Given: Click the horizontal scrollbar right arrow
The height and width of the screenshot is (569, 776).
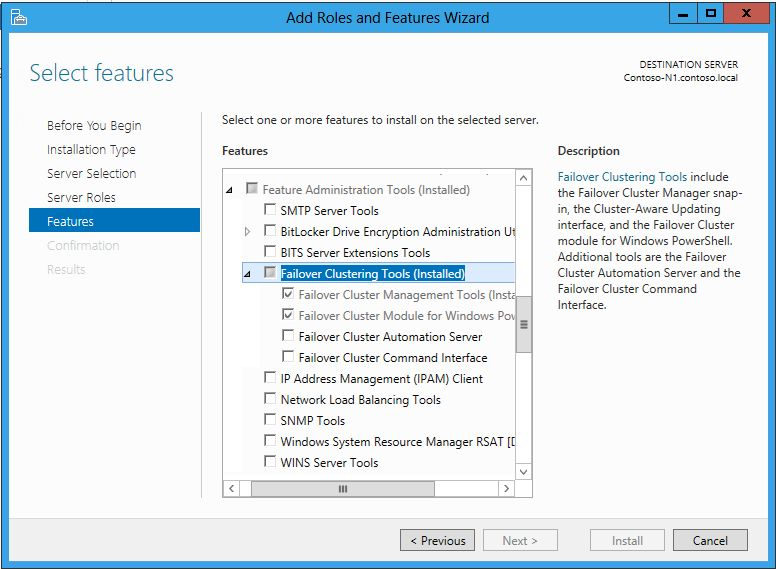Looking at the screenshot, I should pos(506,488).
